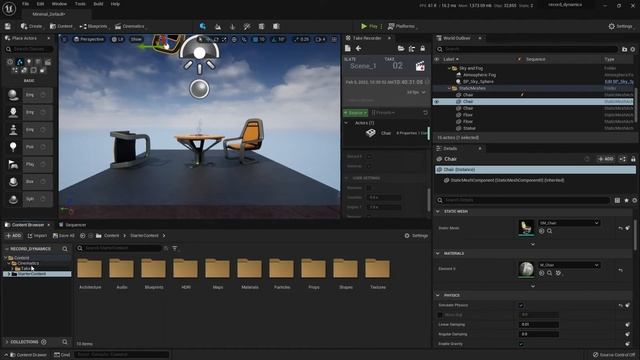Click the Add button in Content Browser
This screenshot has width=640, height=360.
point(13,236)
